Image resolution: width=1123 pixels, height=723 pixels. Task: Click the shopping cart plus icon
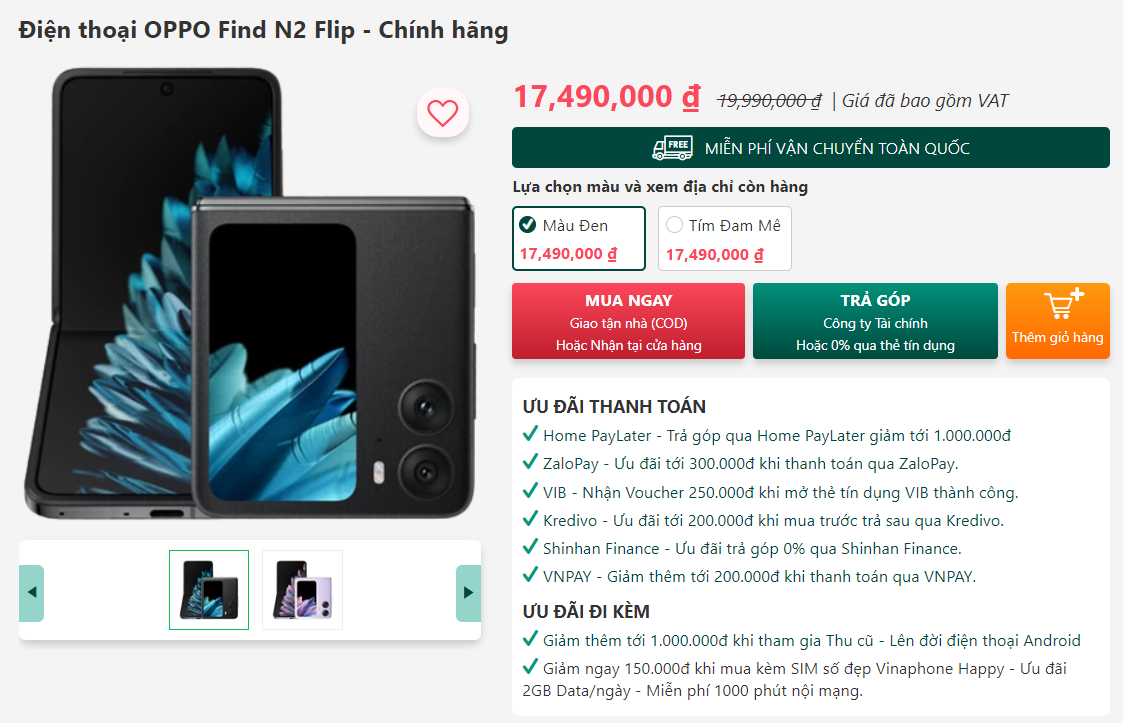pos(1064,304)
